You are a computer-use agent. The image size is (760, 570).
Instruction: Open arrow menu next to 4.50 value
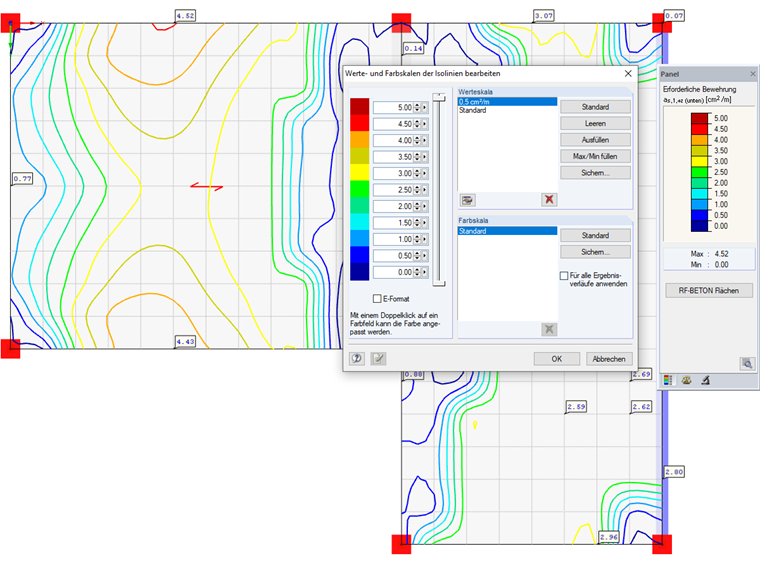coord(425,124)
